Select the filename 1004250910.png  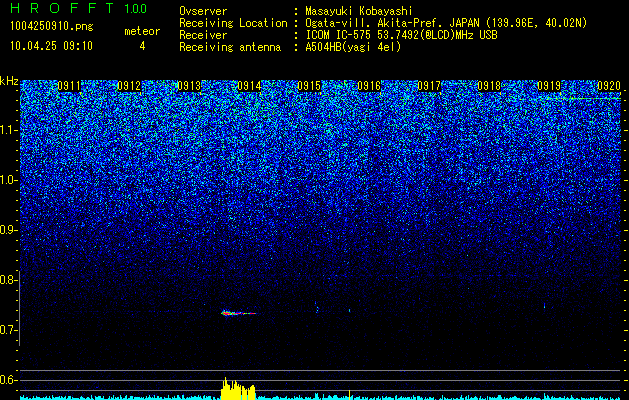52,26
